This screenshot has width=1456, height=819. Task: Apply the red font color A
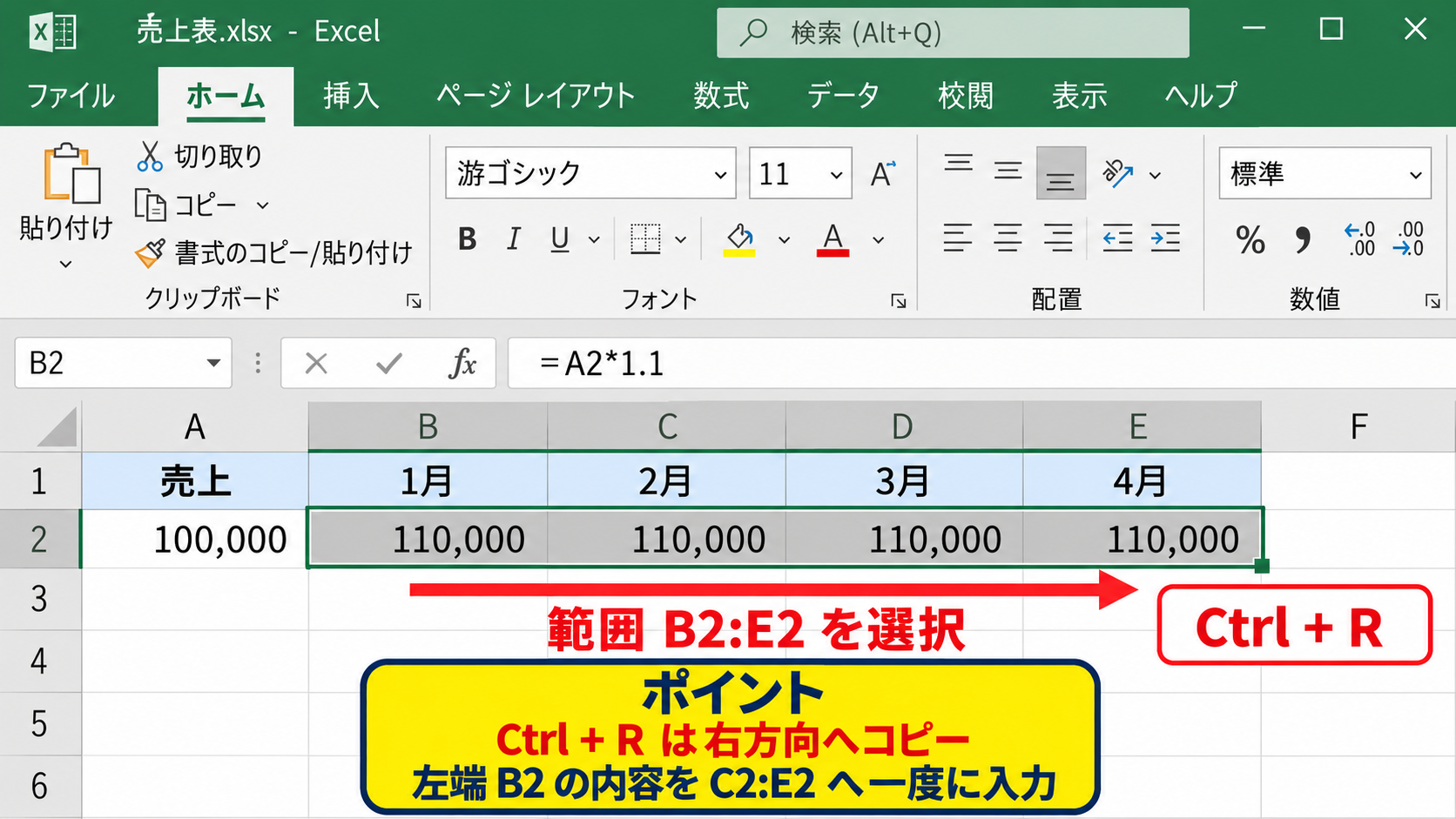coord(832,239)
